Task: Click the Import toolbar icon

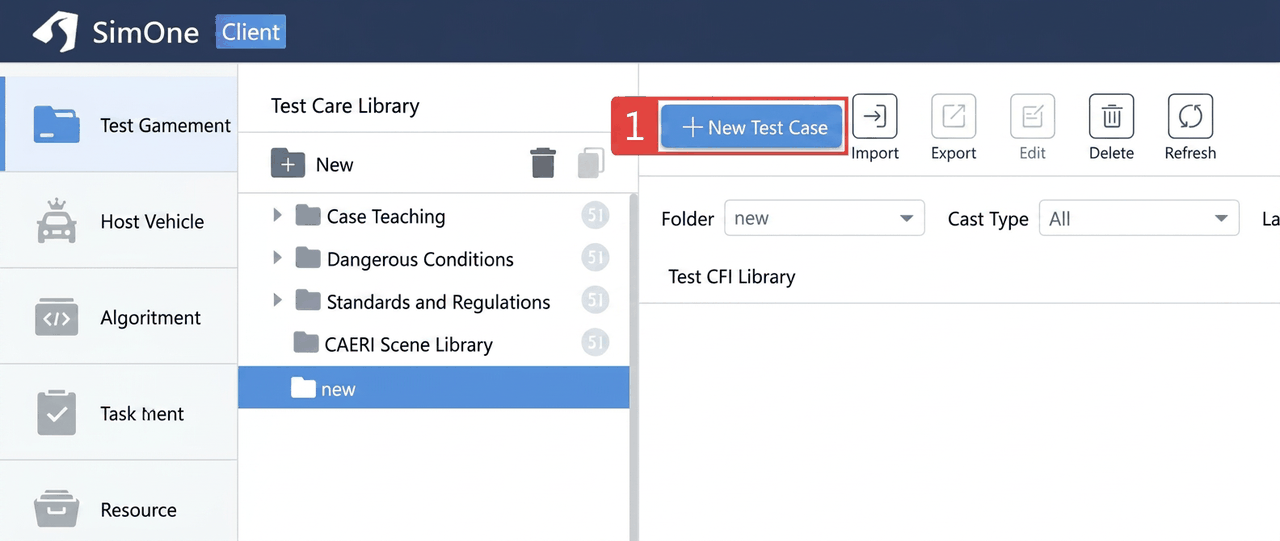Action: [x=875, y=117]
